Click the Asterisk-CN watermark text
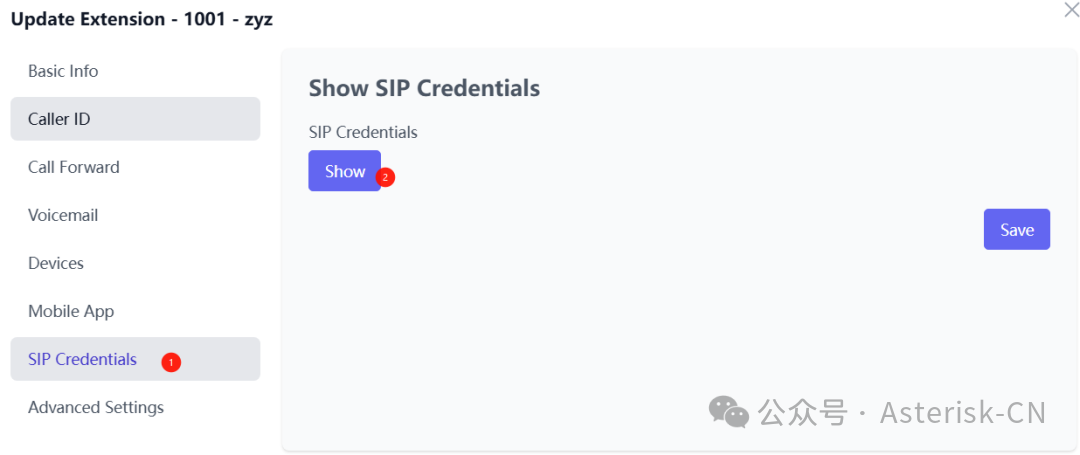 pos(962,412)
